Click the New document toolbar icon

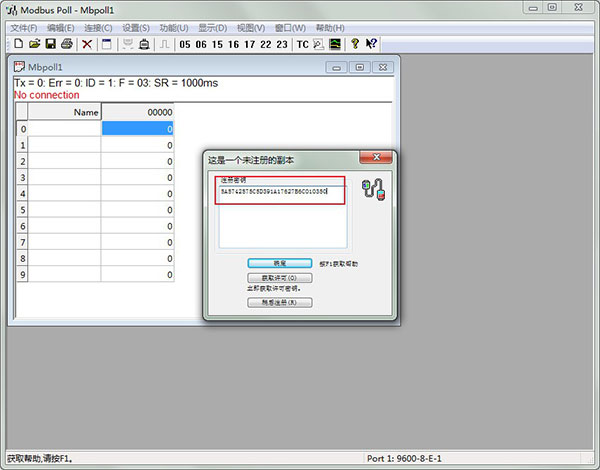click(x=18, y=44)
